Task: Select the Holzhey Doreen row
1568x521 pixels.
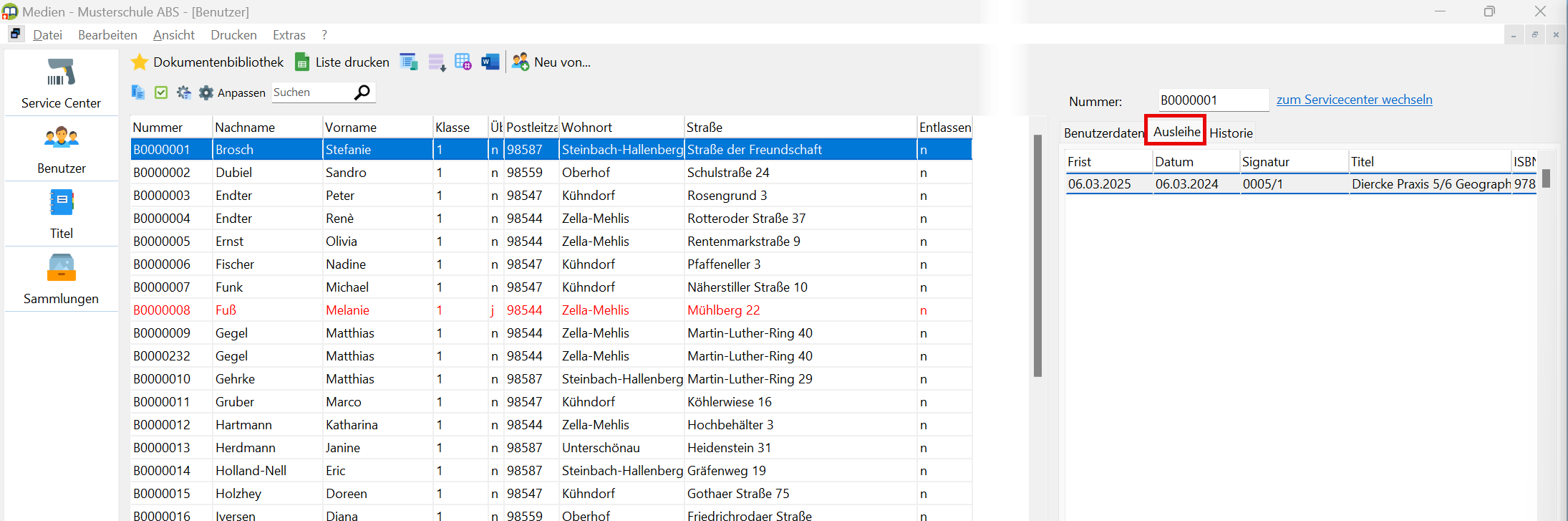Action: (551, 494)
